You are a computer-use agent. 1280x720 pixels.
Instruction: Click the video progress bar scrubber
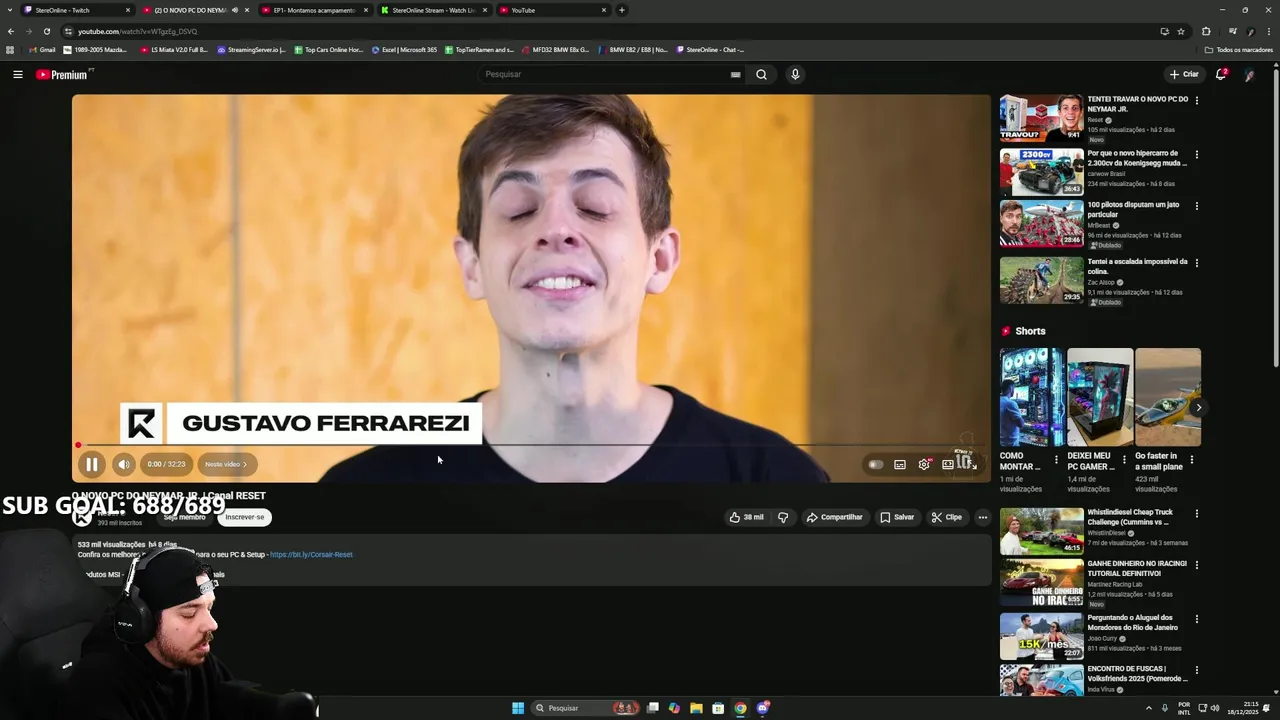click(78, 445)
